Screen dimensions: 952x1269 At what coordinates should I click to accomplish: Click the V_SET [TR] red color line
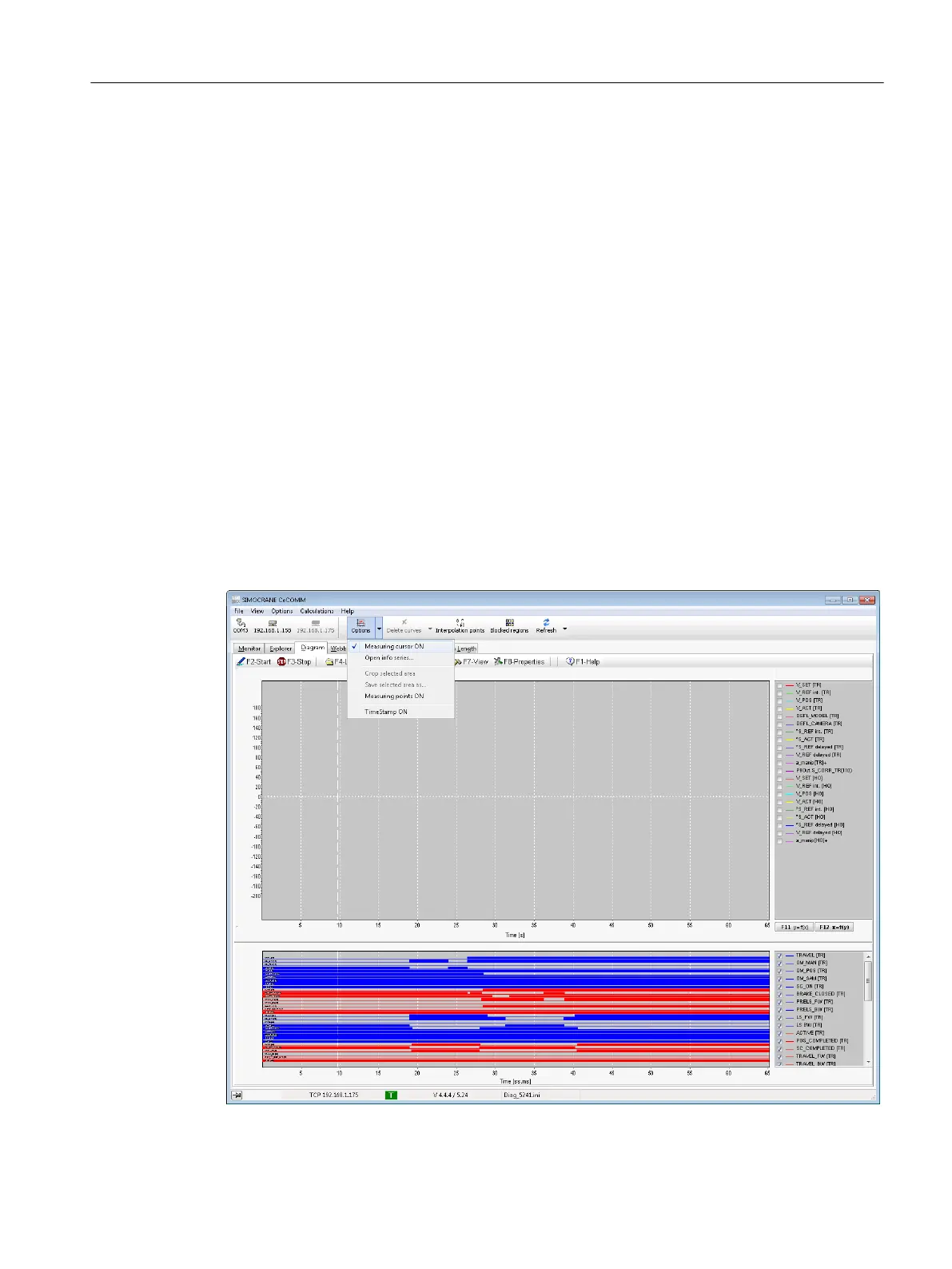point(789,685)
